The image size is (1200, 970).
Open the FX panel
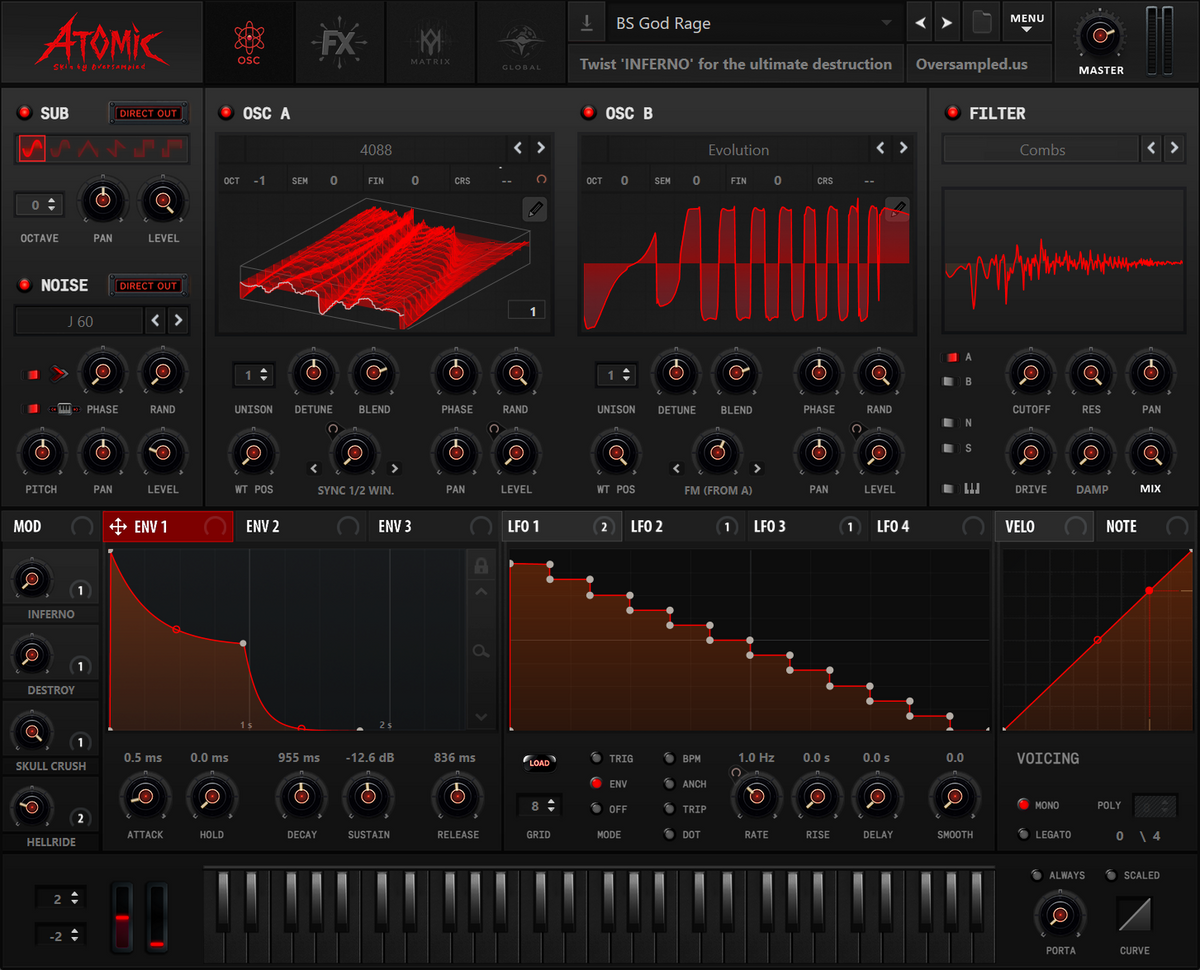tap(339, 41)
